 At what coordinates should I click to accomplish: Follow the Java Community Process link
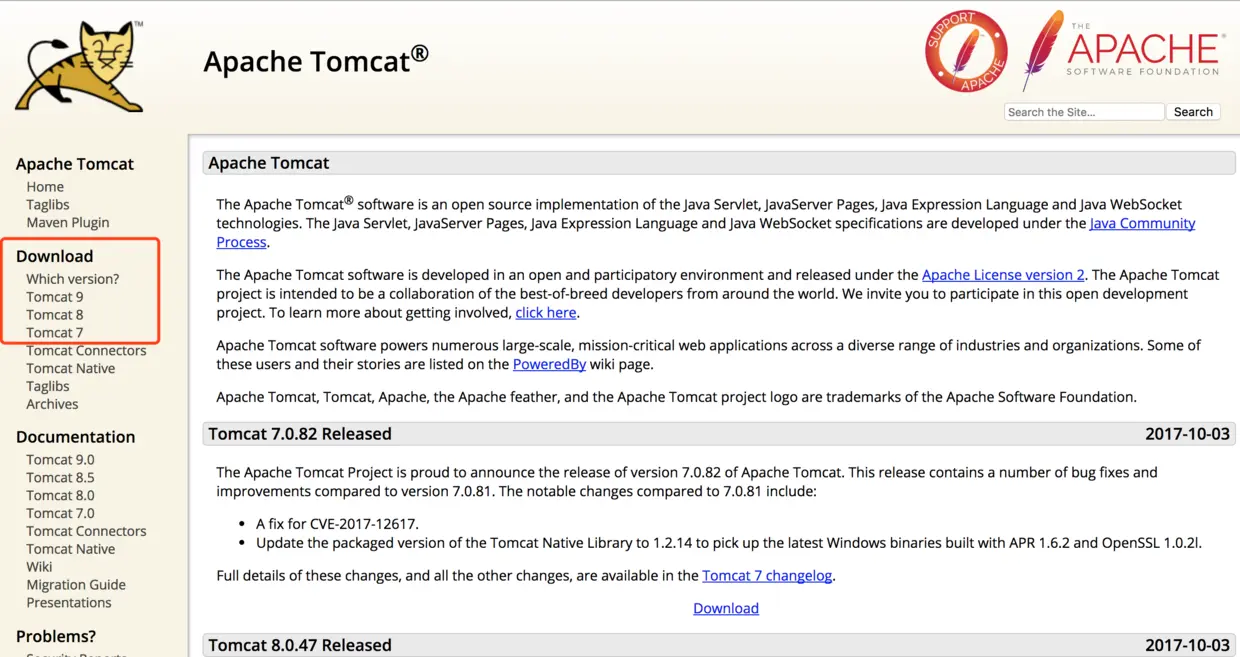(1142, 223)
